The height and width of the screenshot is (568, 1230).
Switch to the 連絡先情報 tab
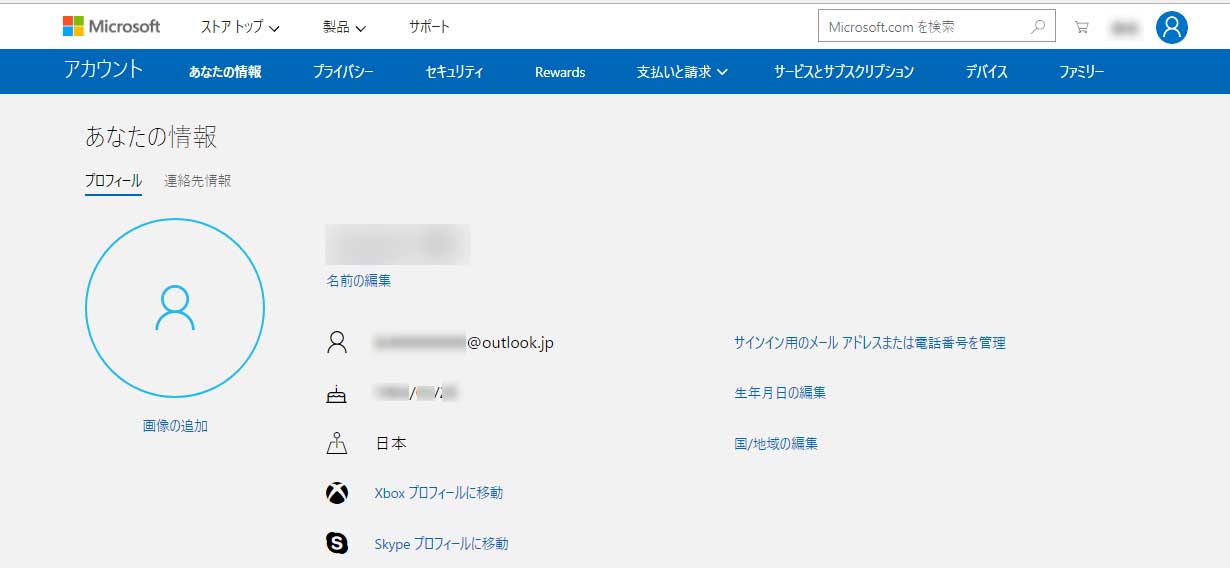coord(198,181)
